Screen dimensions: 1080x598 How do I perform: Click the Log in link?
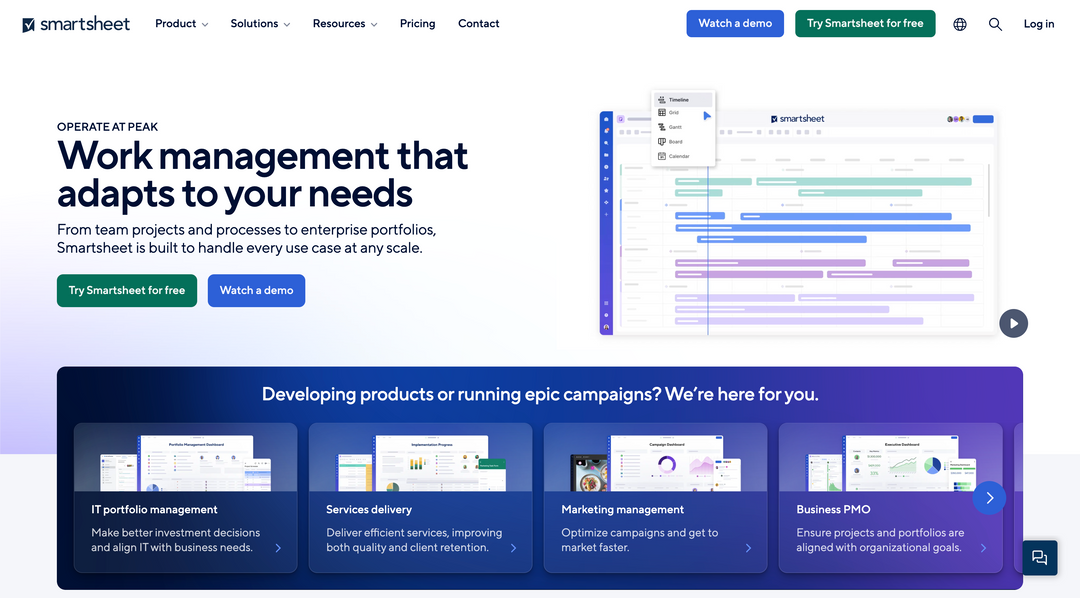(1039, 24)
